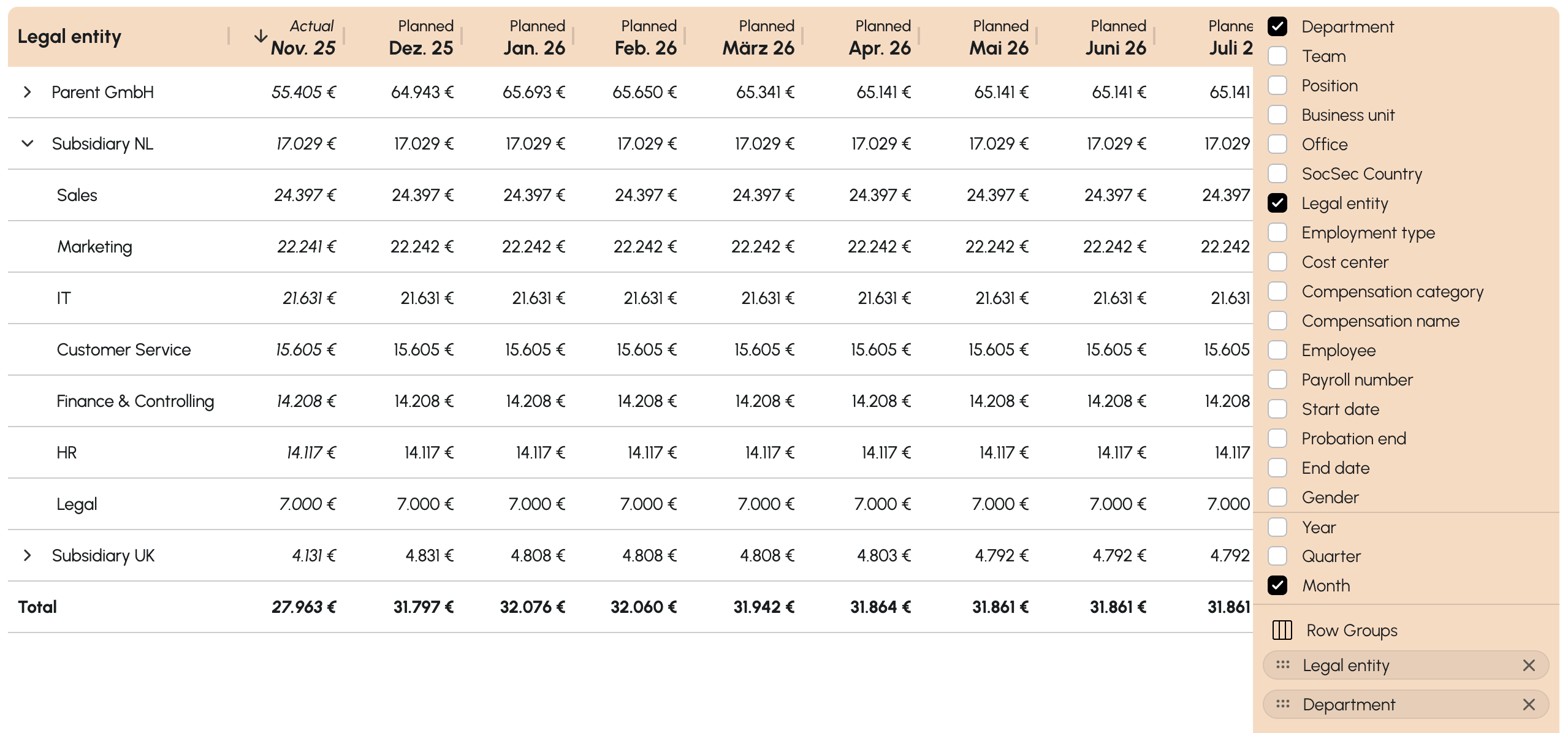The width and height of the screenshot is (1568, 733).
Task: Select the Sales department row
Action: (77, 195)
